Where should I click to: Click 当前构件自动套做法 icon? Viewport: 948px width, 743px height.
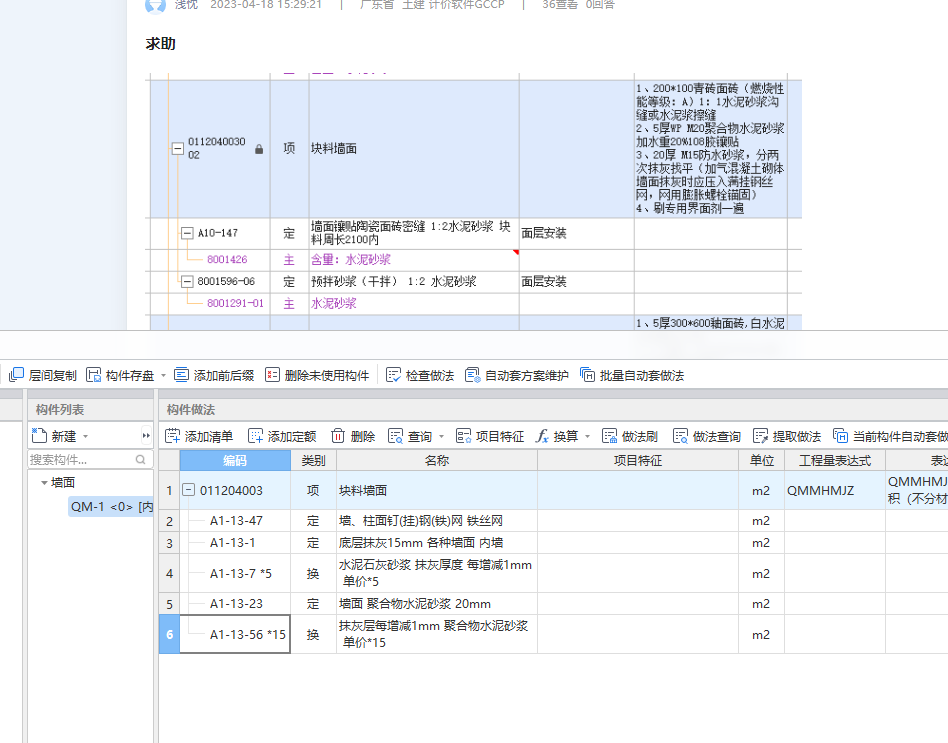(x=840, y=436)
